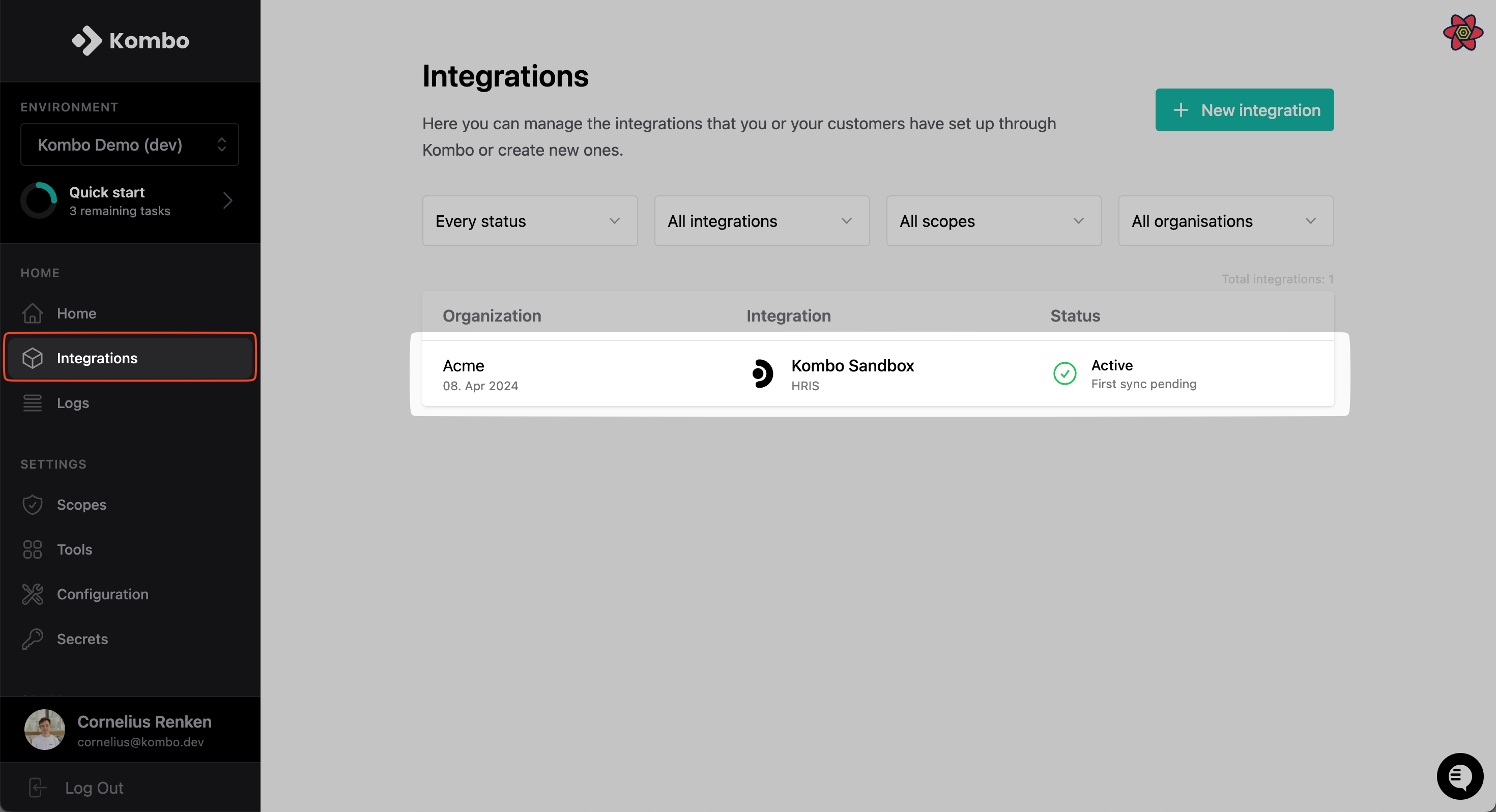The image size is (1496, 812).
Task: Open the All integrations filter dropdown
Action: pyautogui.click(x=762, y=221)
